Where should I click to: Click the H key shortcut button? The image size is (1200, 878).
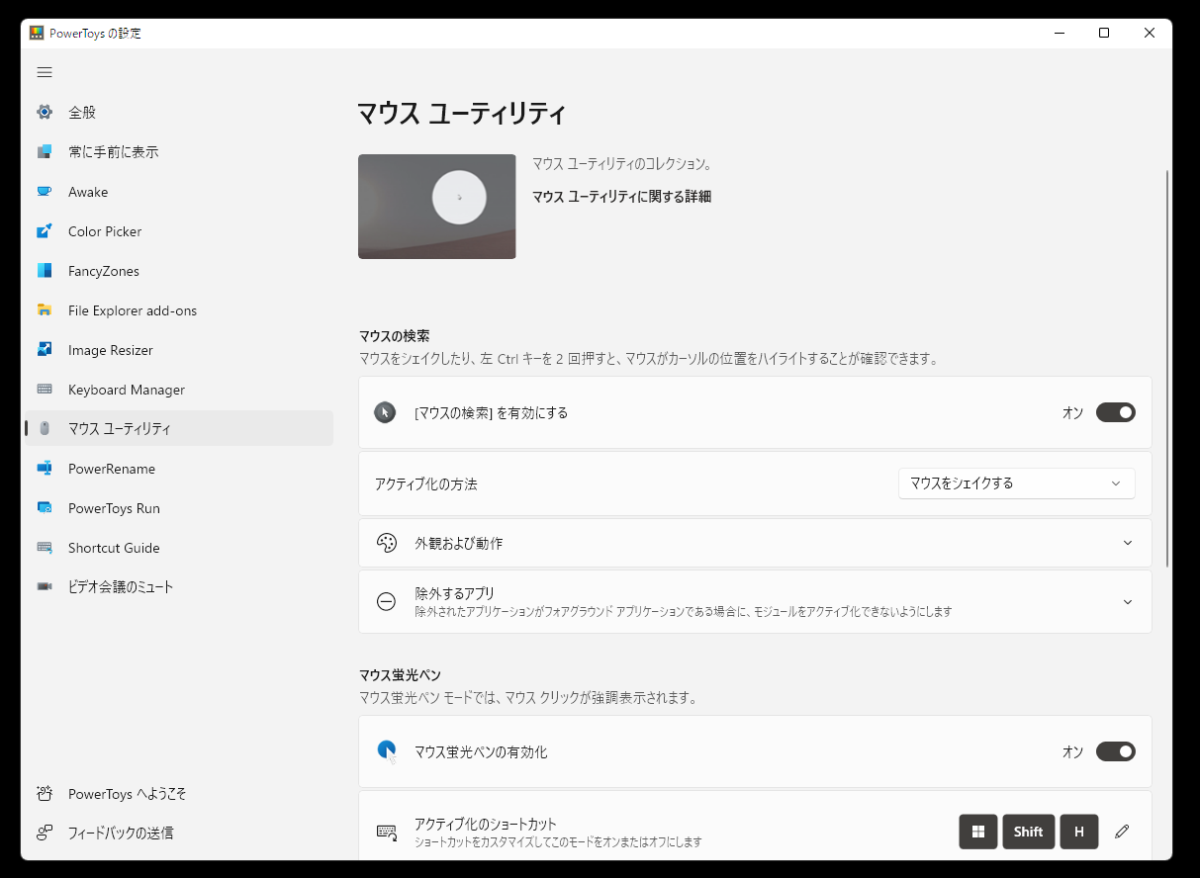point(1079,832)
